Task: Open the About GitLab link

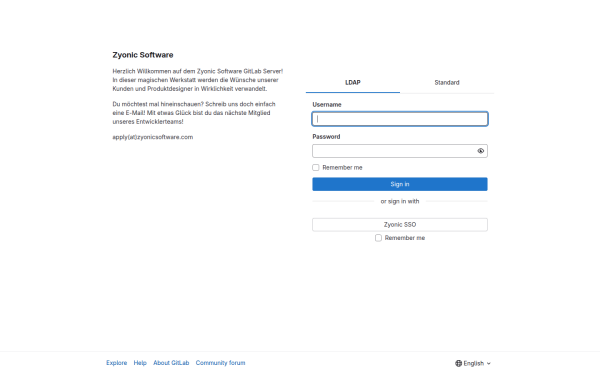Action: tap(171, 363)
